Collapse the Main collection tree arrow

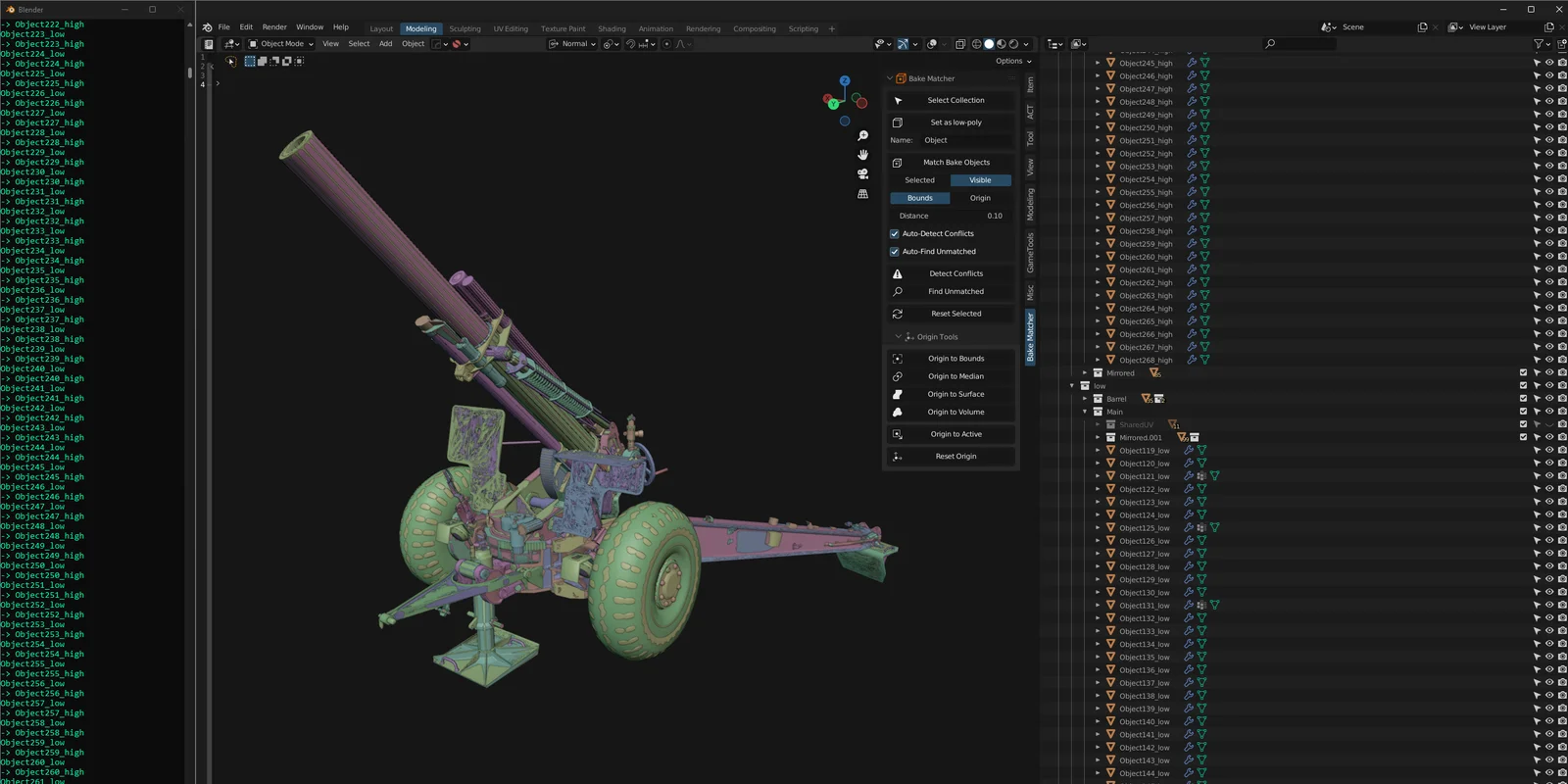point(1085,412)
